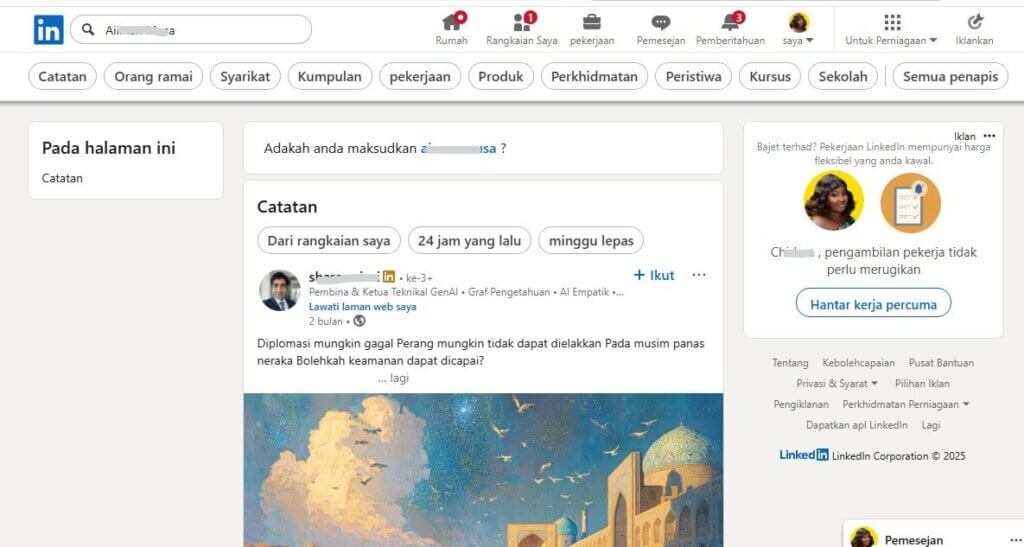
Task: Open Rangkaian Saya network icon
Action: click(522, 23)
